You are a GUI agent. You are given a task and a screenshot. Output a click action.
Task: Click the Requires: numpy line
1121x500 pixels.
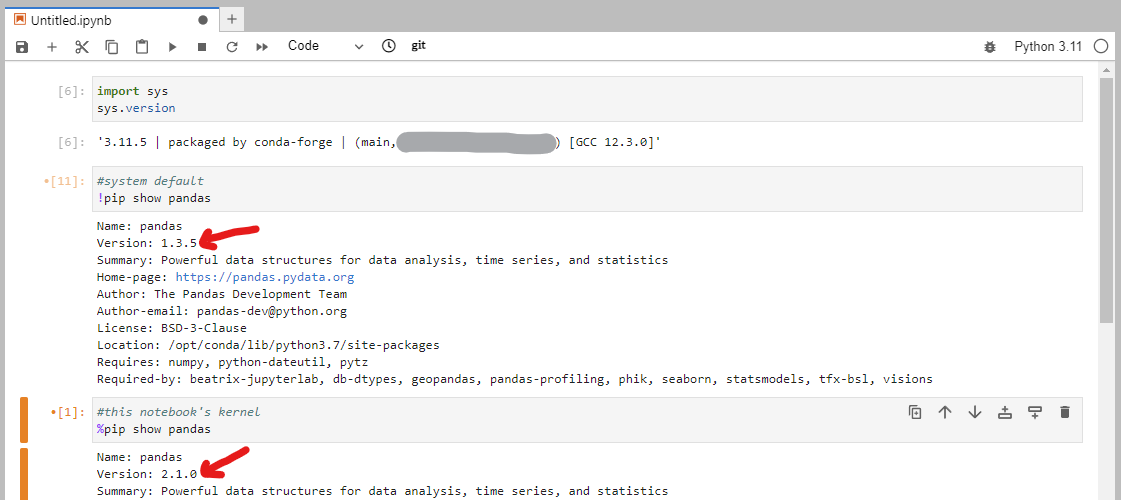click(232, 362)
